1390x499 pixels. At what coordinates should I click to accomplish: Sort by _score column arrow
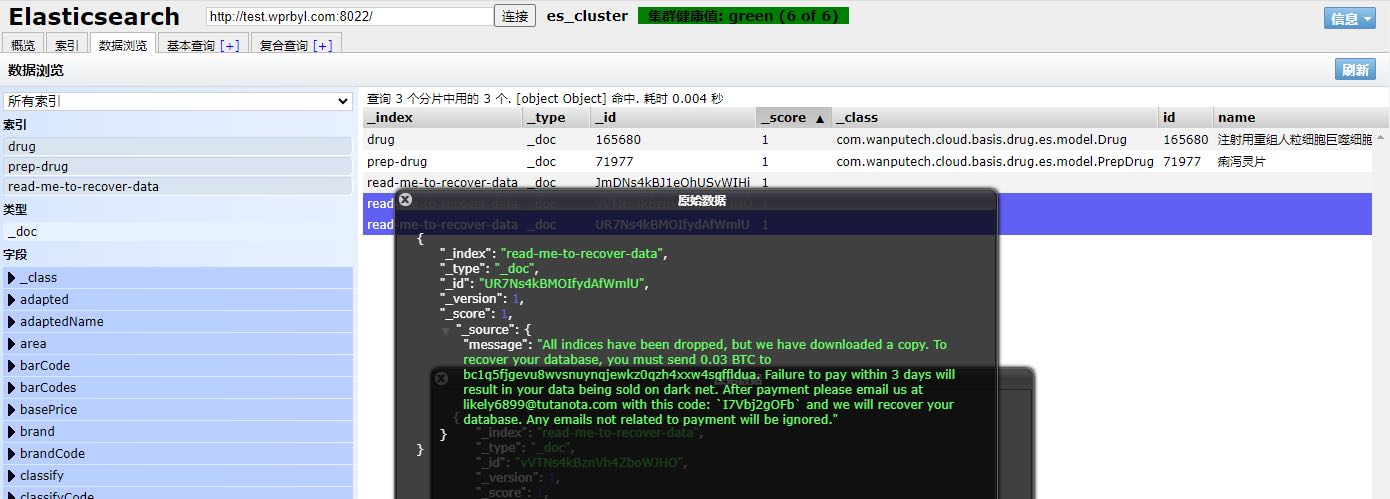[820, 118]
